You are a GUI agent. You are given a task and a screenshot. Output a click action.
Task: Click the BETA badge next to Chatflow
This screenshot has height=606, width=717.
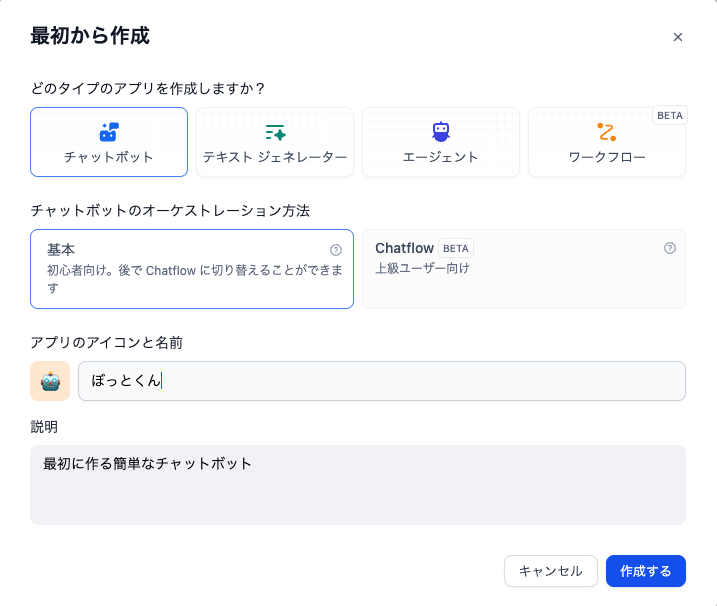pos(456,248)
